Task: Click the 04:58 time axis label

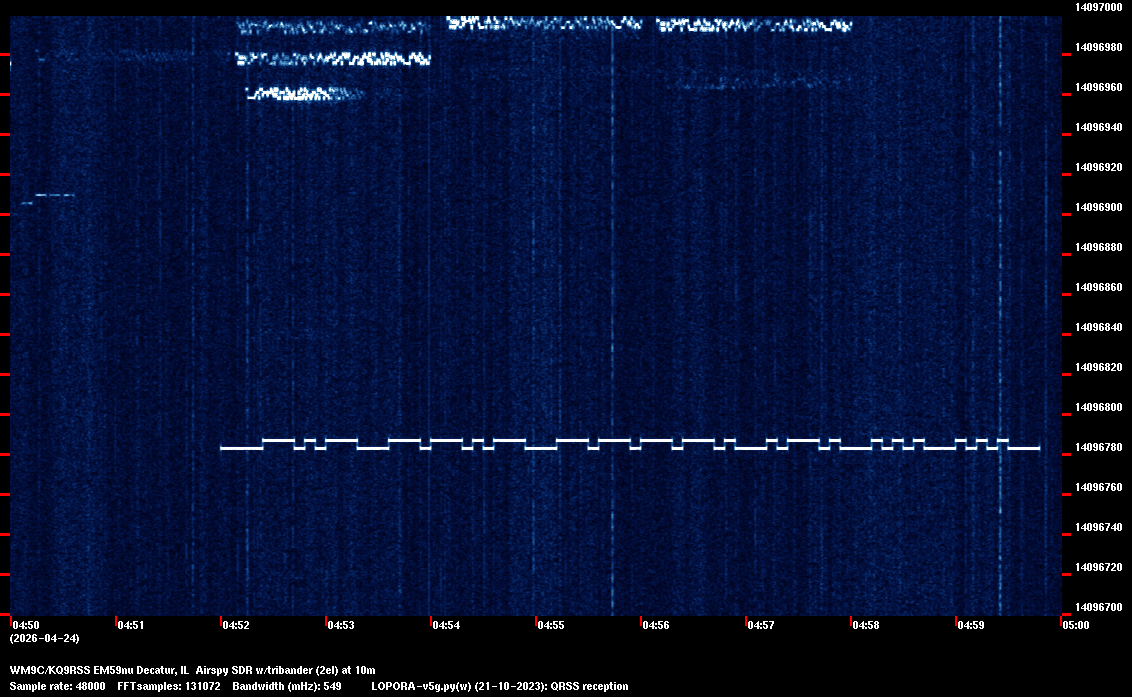Action: (866, 626)
